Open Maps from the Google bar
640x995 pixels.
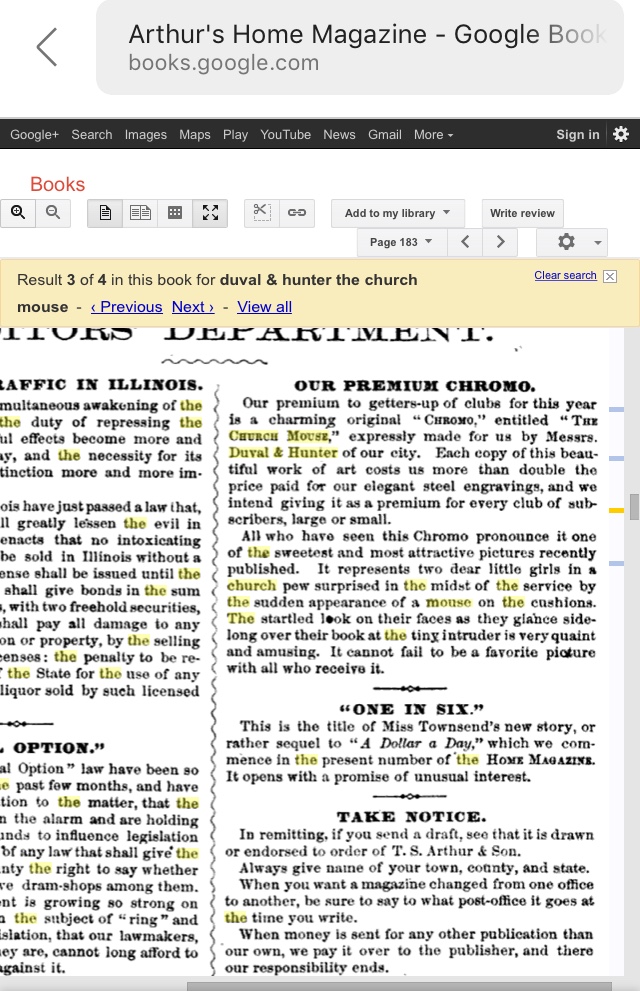[195, 135]
